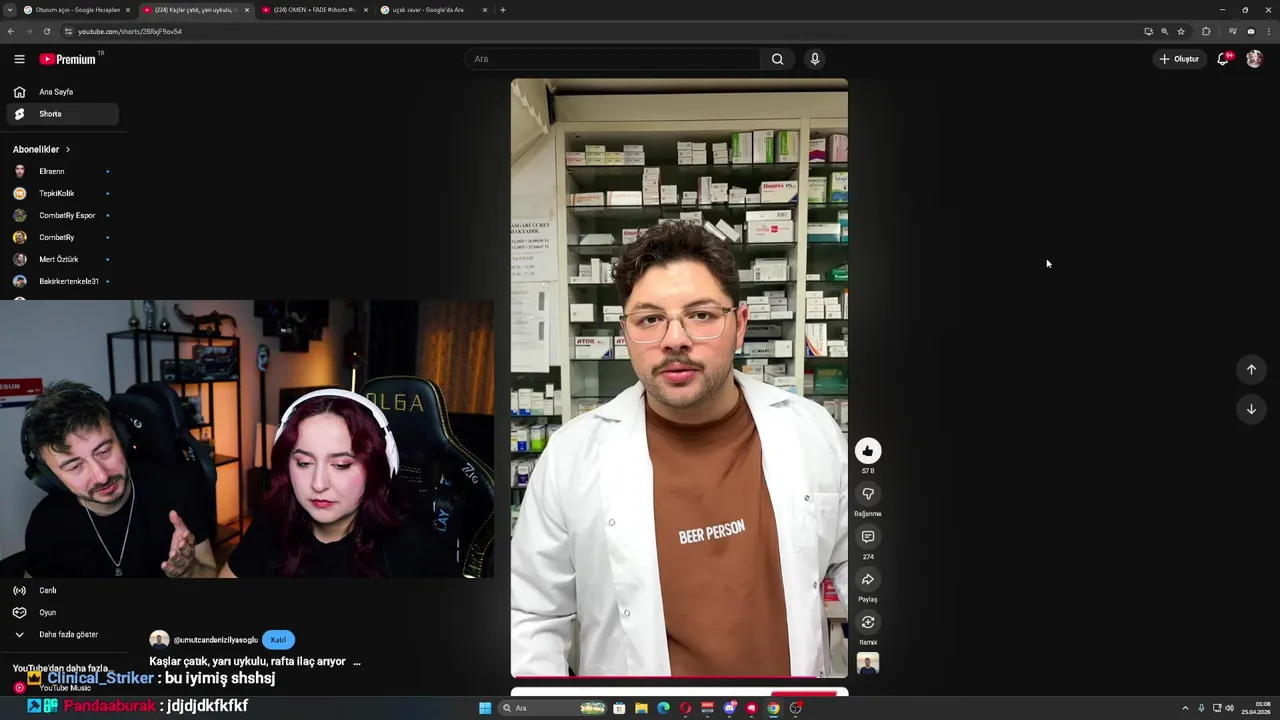
Task: Click the YouTube search field
Action: pos(613,59)
